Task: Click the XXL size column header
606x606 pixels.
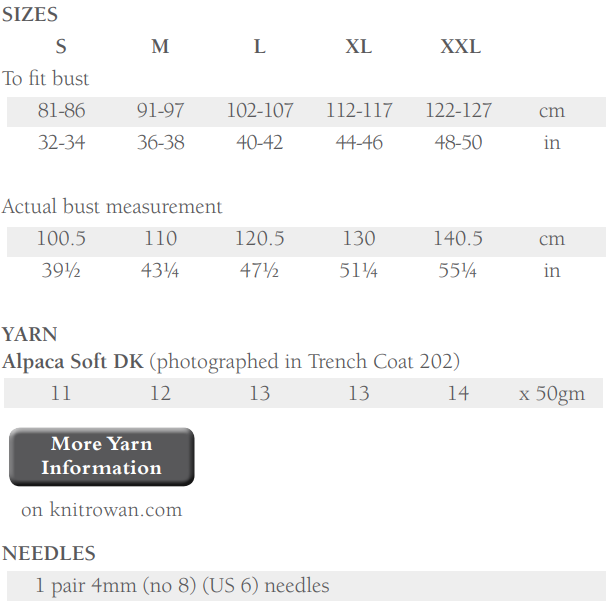Action: point(460,47)
